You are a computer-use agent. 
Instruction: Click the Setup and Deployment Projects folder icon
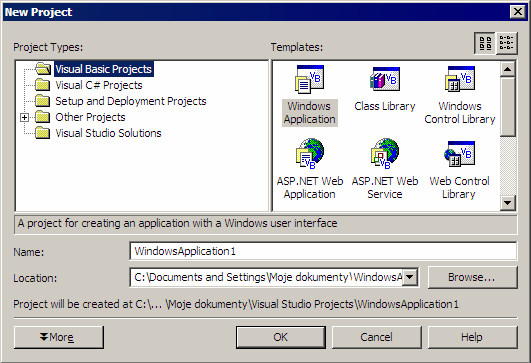[43, 101]
